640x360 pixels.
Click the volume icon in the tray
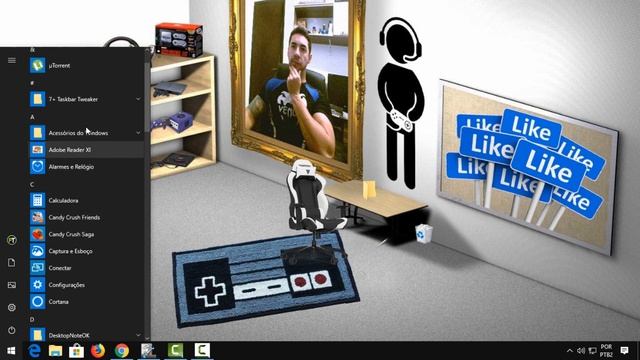(581, 351)
